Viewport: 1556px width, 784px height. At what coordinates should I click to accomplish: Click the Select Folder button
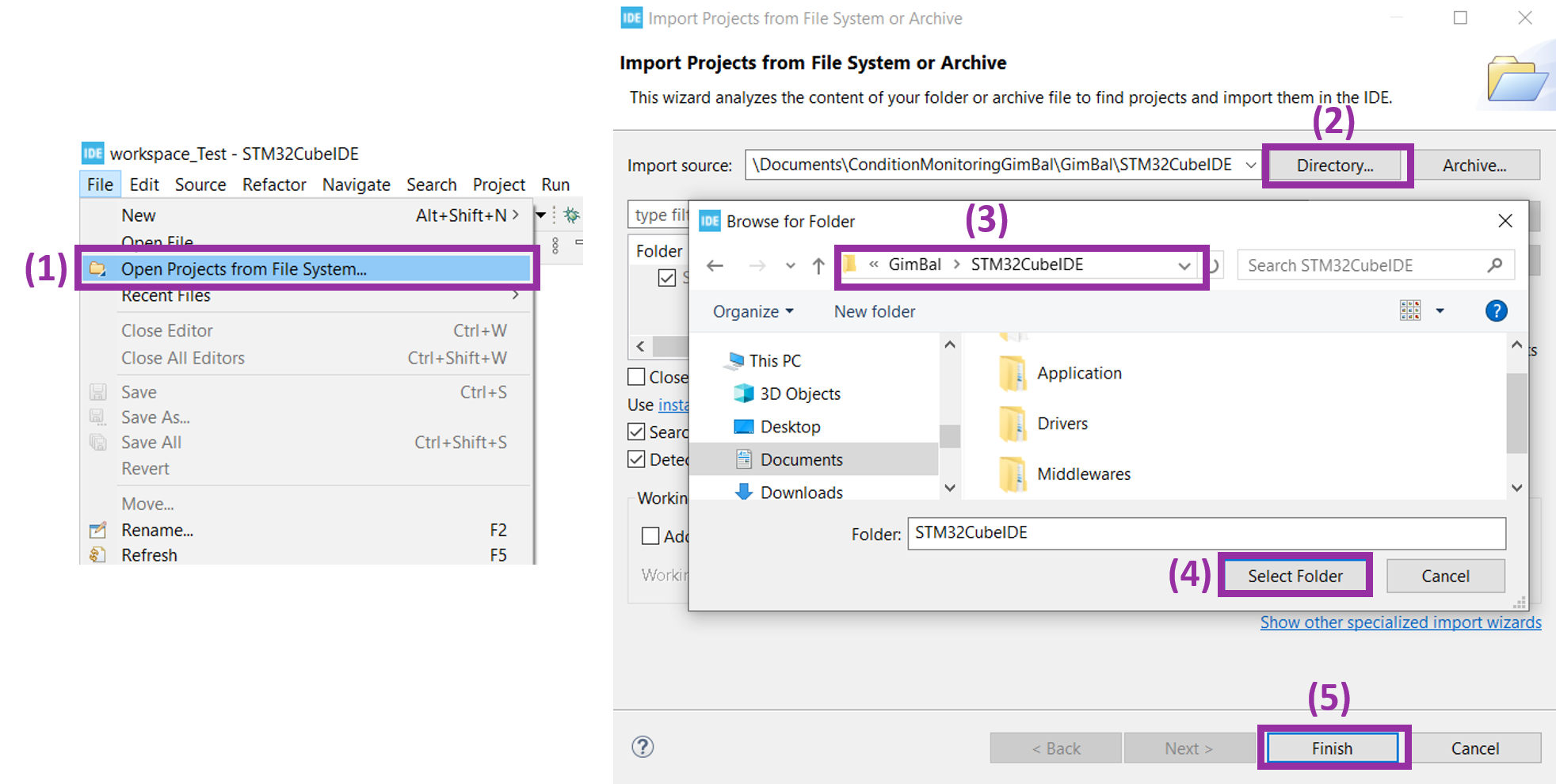point(1295,576)
